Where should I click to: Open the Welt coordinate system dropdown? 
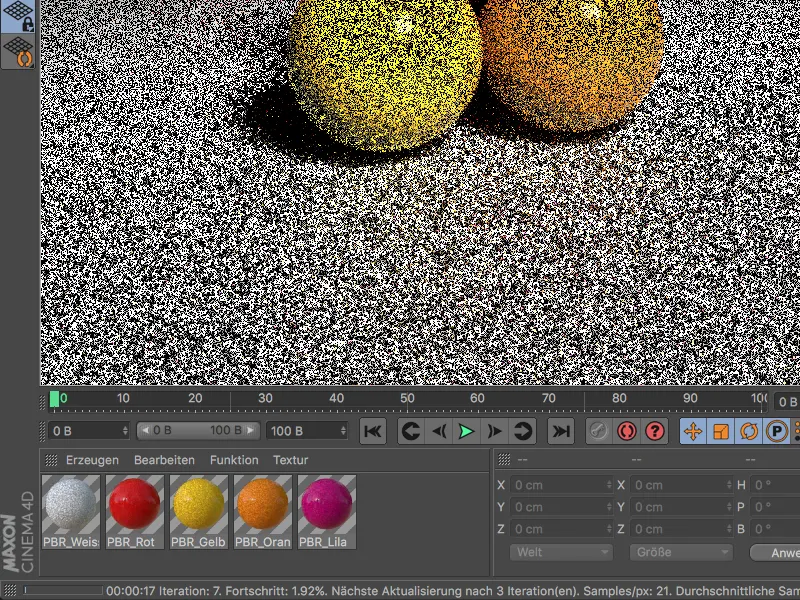[560, 552]
